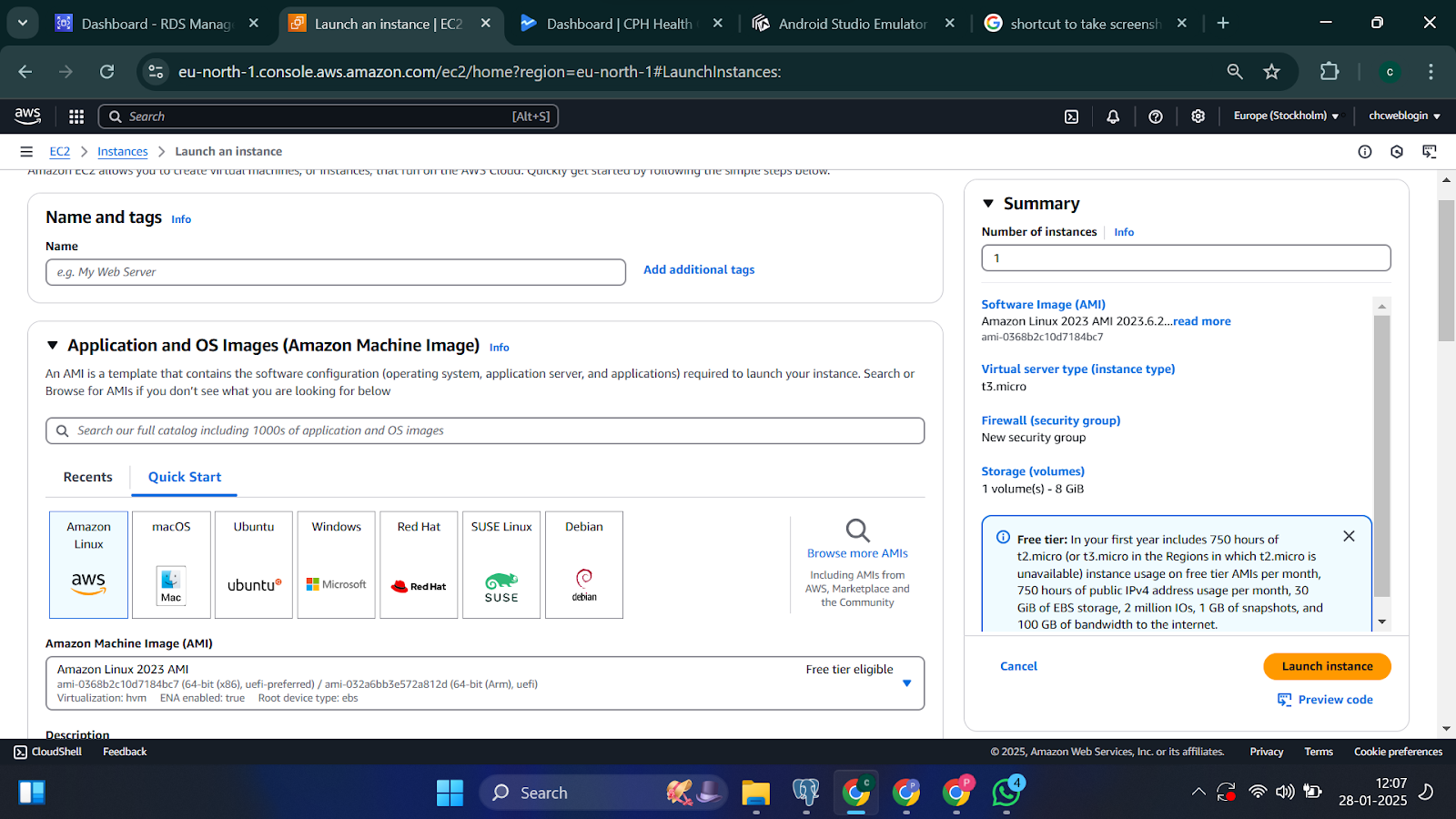Open Info link next to Number of instances

(x=1124, y=232)
